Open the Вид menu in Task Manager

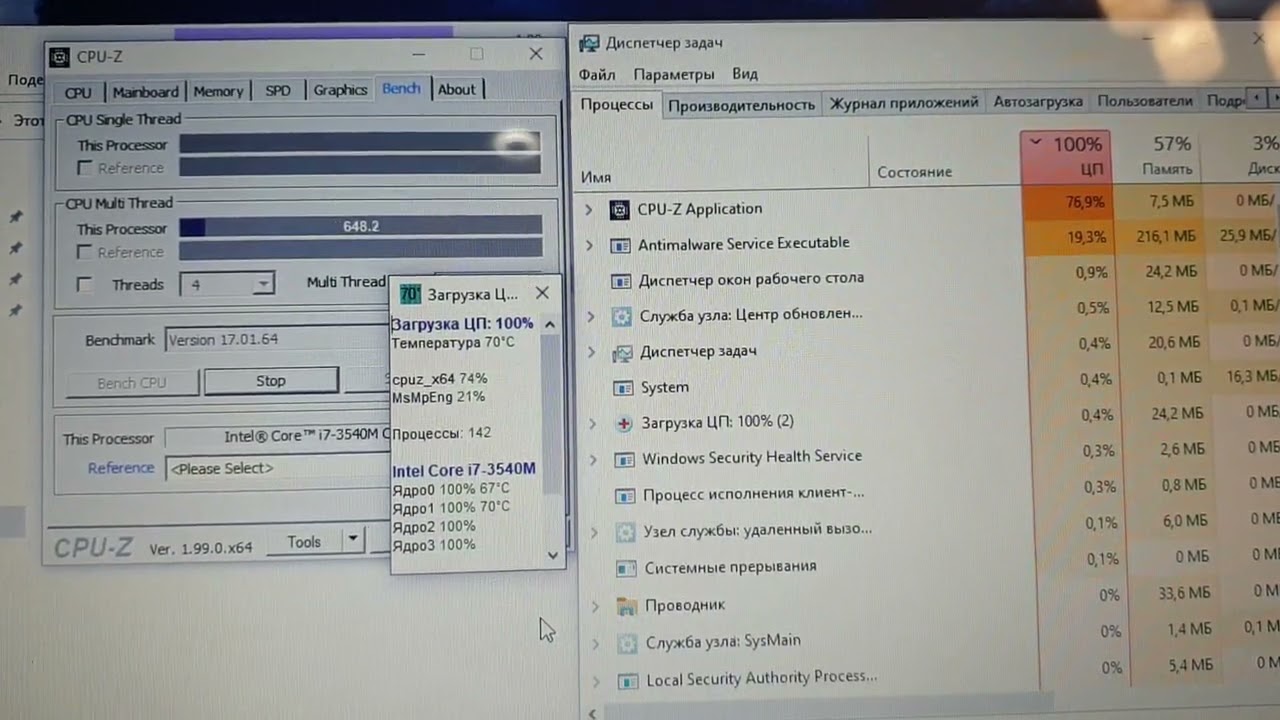coord(745,74)
